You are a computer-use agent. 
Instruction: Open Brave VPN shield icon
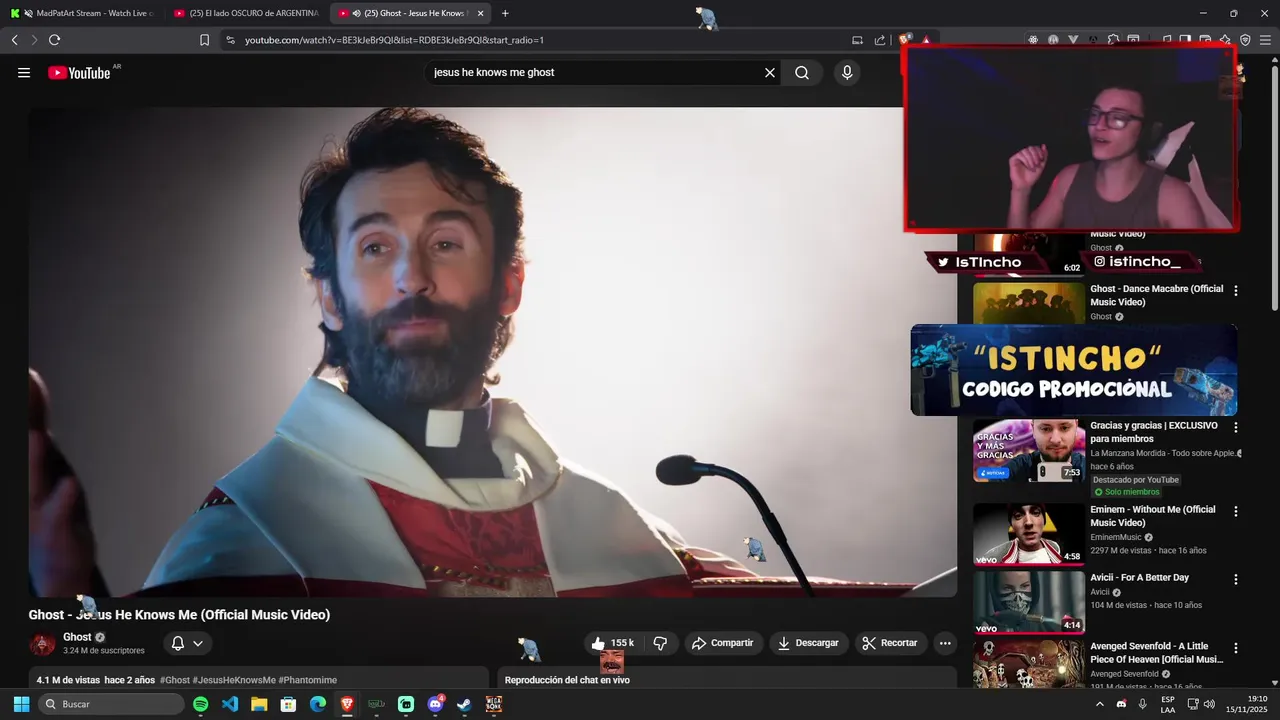pos(1245,40)
